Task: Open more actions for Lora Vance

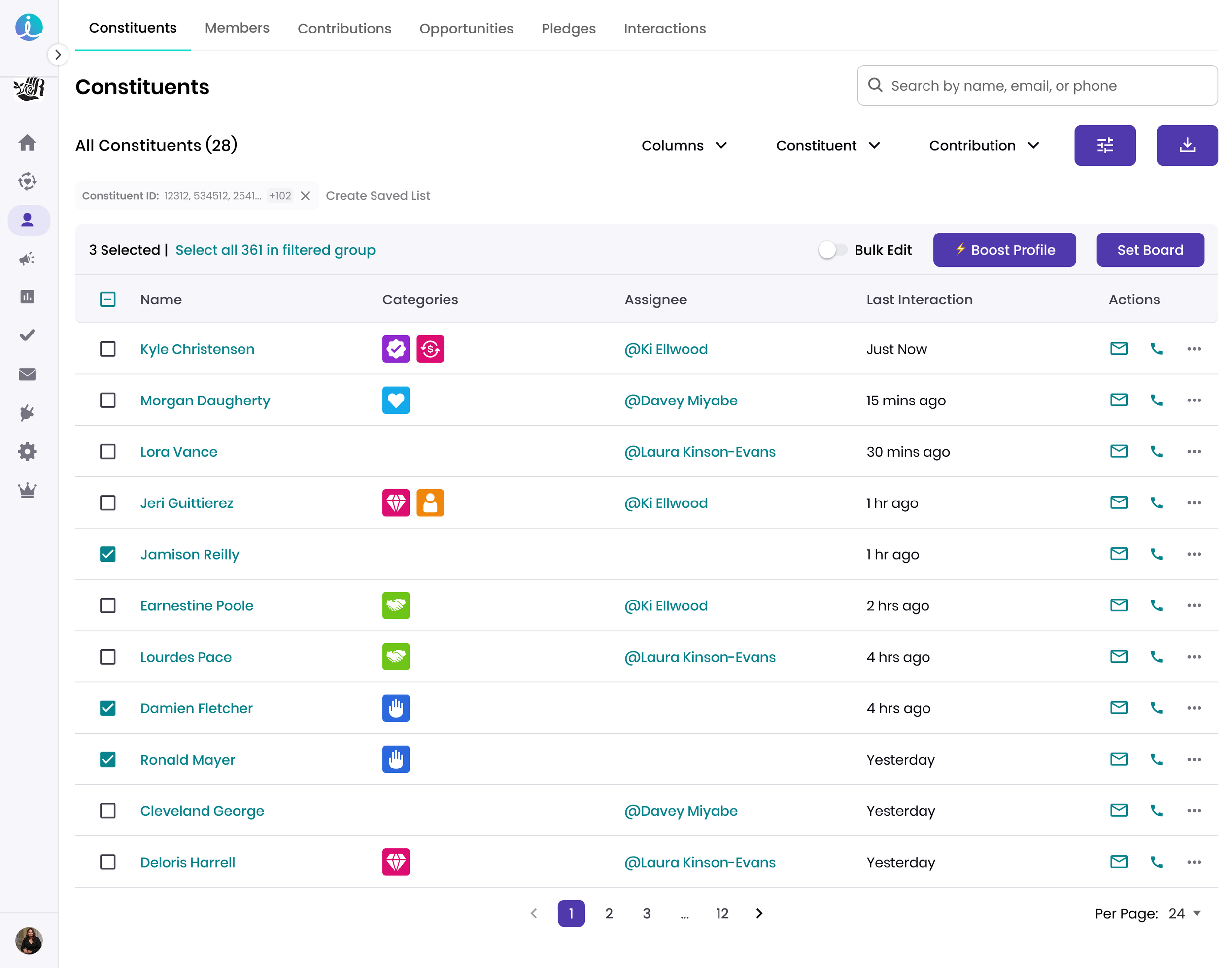Action: pyautogui.click(x=1194, y=452)
